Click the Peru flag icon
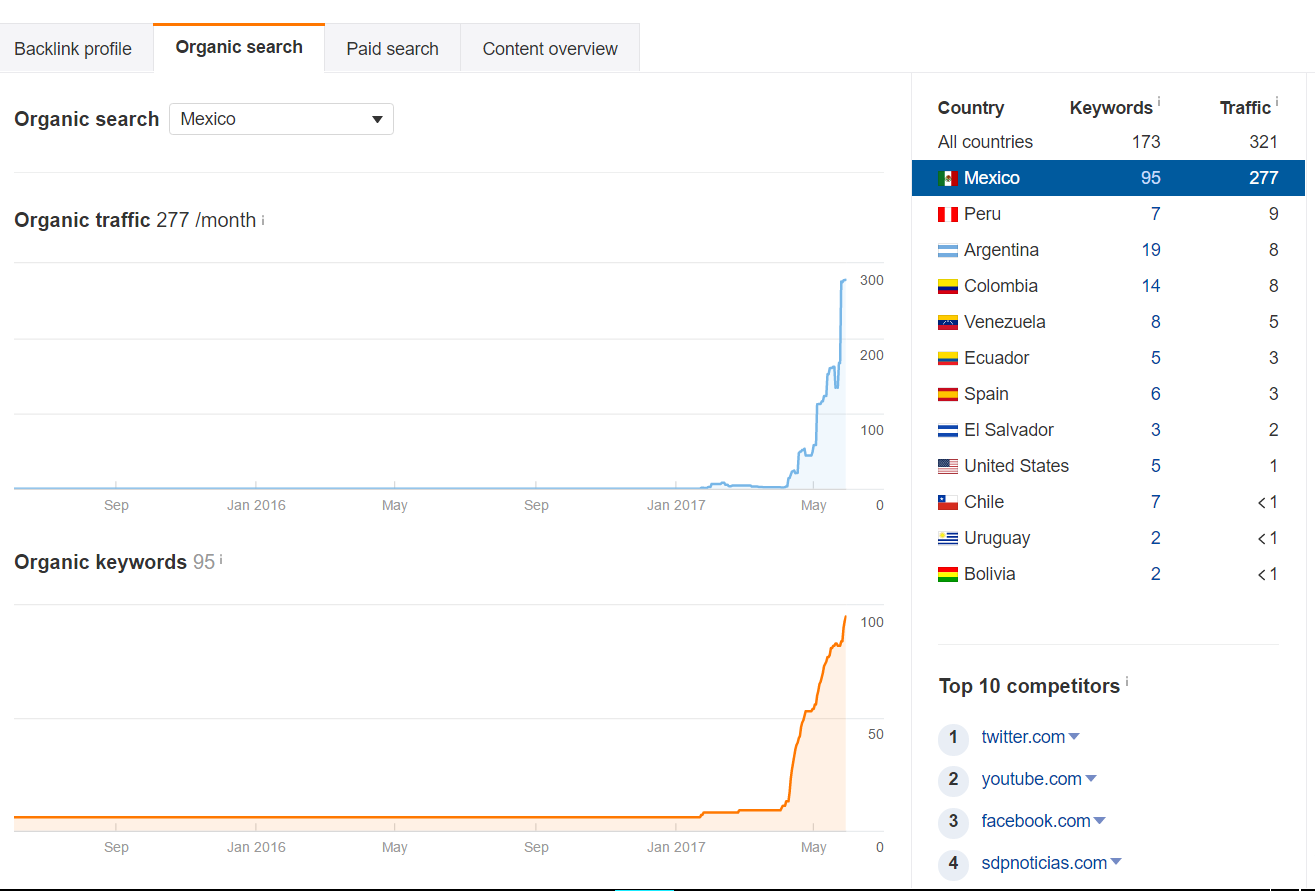1315x891 pixels. pyautogui.click(x=948, y=214)
